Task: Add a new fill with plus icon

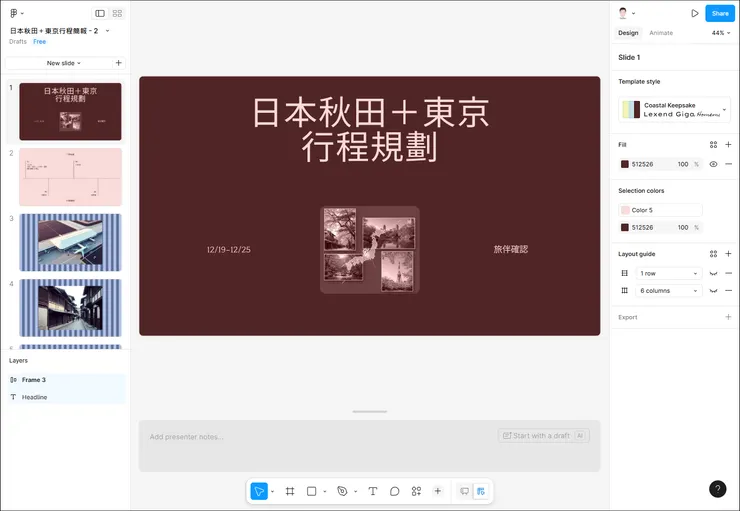Action: click(728, 145)
